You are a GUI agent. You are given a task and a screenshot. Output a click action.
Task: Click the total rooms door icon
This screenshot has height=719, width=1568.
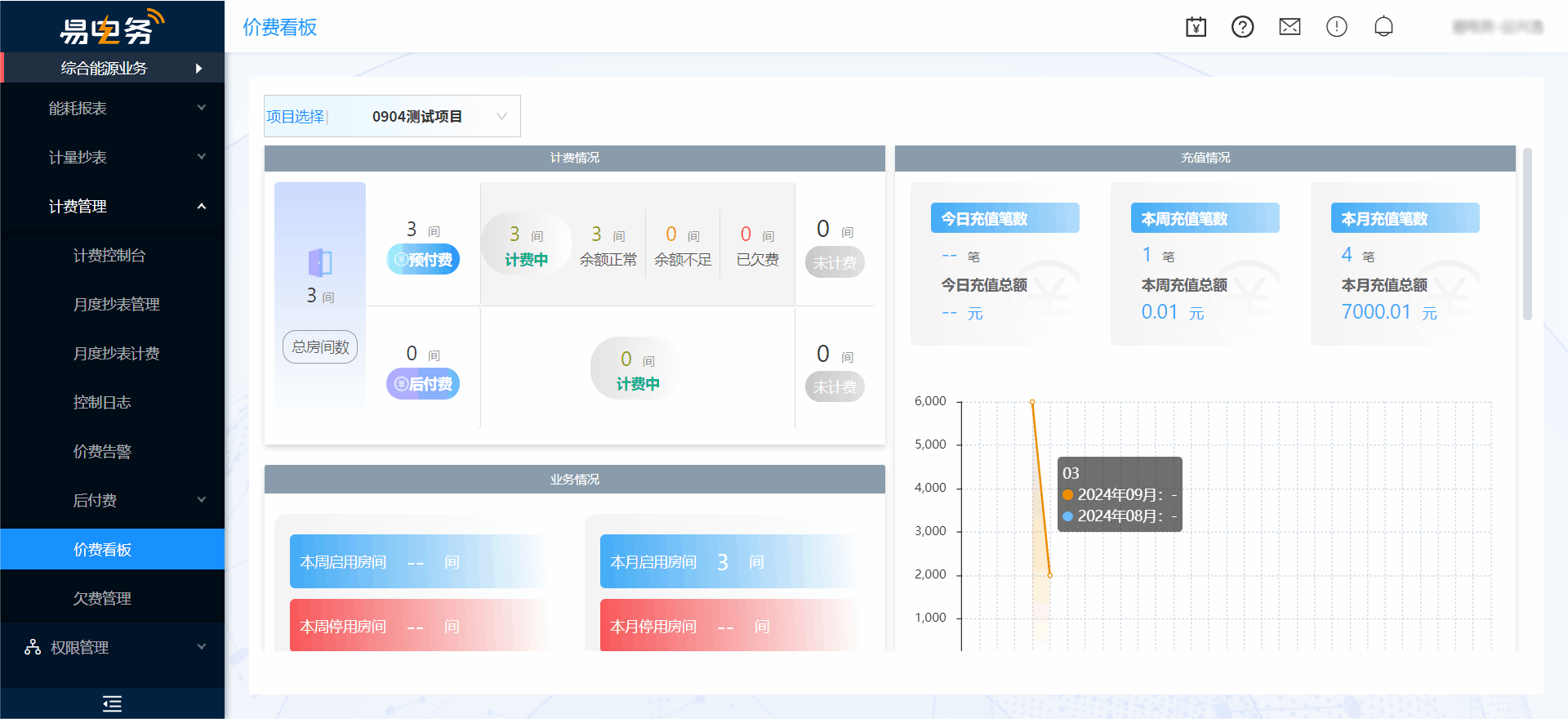click(320, 263)
